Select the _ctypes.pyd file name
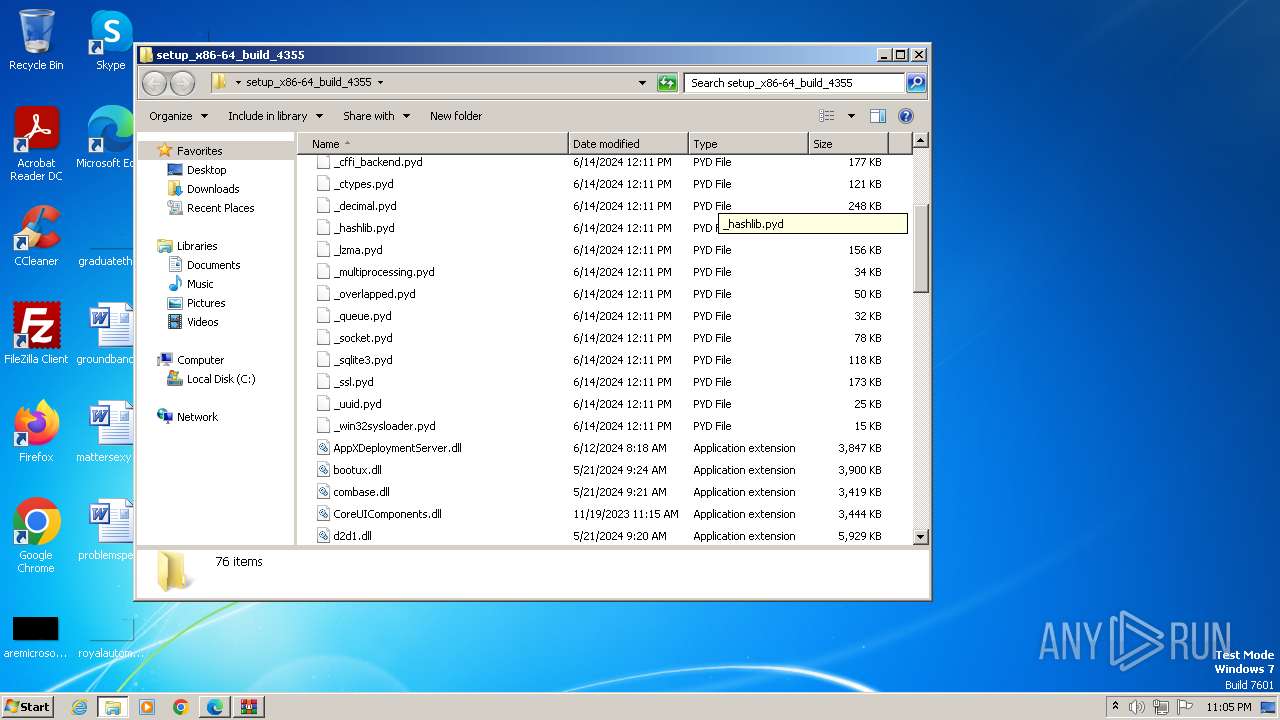Viewport: 1280px width, 720px height. (x=363, y=184)
